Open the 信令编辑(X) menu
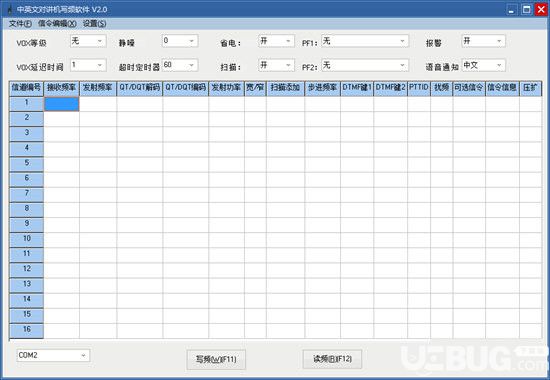This screenshot has width=550, height=380. tap(57, 24)
